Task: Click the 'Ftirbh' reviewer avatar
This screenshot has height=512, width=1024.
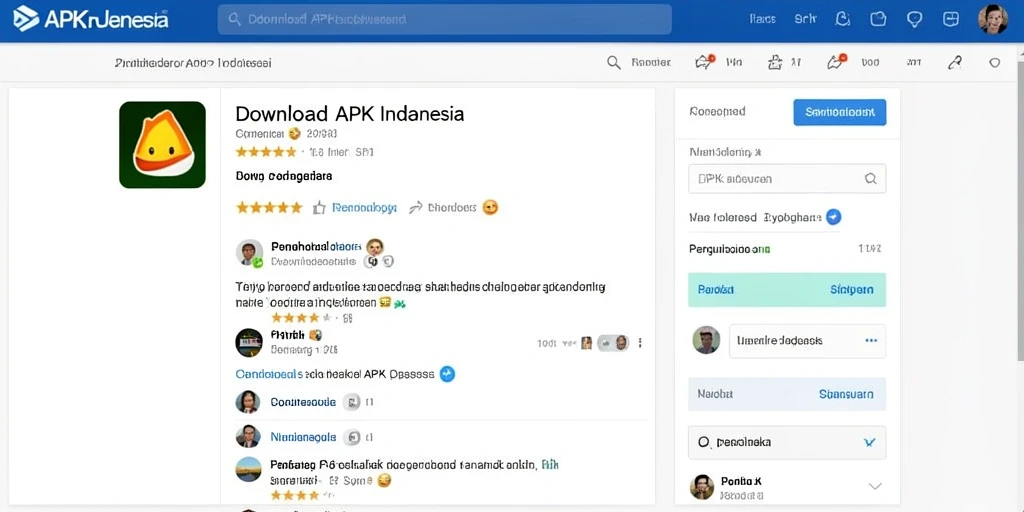Action: click(249, 343)
